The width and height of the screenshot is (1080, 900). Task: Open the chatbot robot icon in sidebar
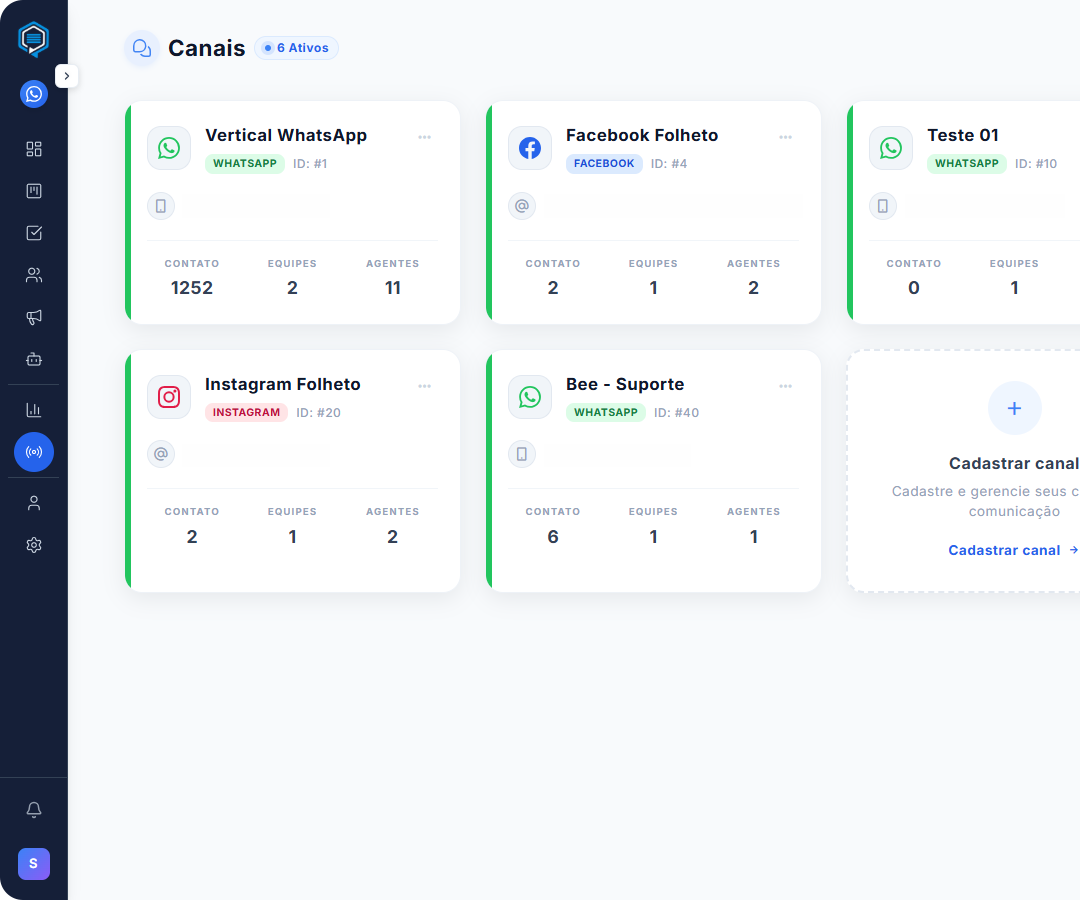(34, 359)
